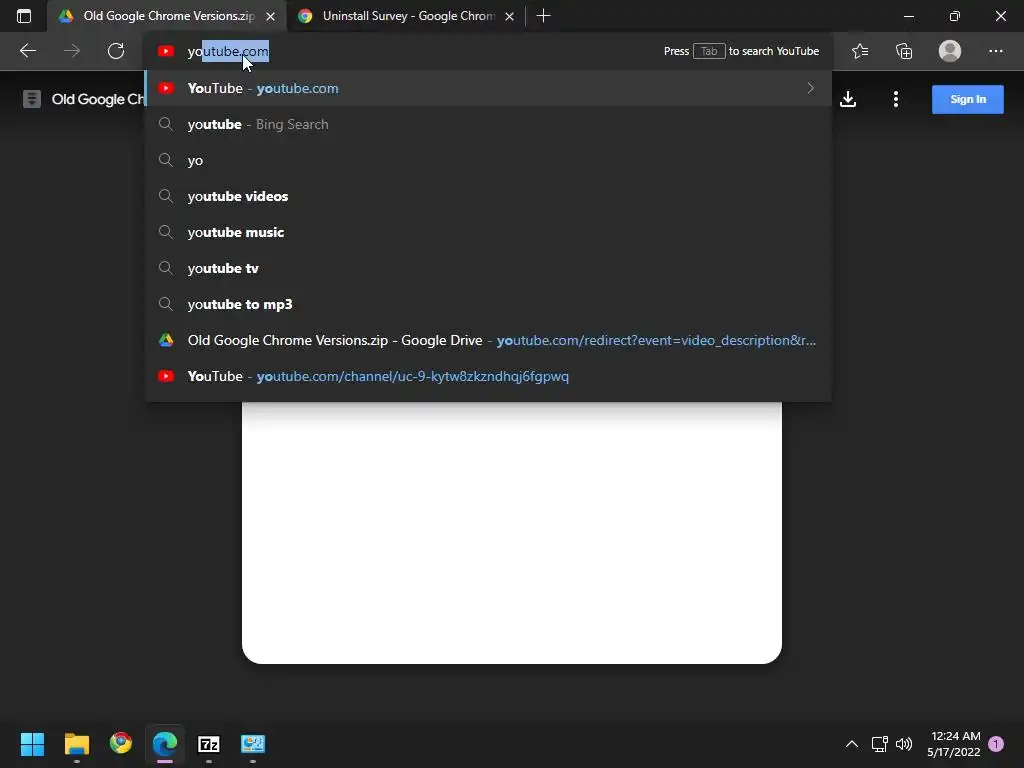Click YouTube favicon in address bar

click(x=166, y=51)
